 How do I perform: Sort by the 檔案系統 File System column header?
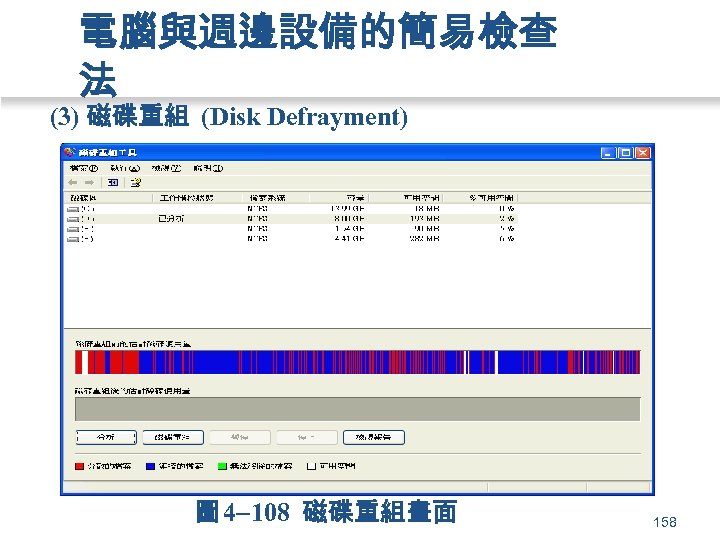[276, 198]
